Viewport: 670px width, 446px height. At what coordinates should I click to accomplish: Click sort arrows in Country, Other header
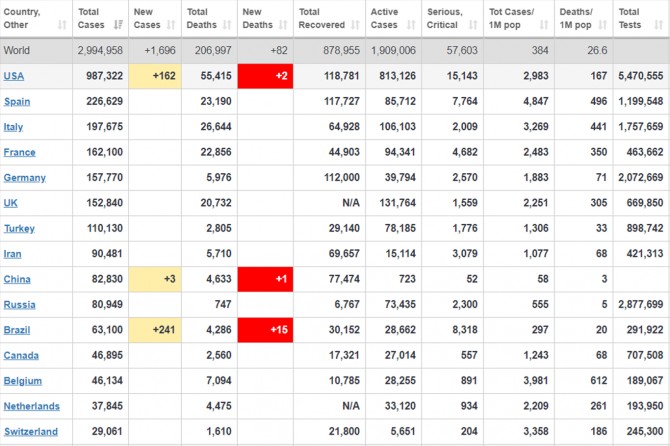(x=64, y=24)
